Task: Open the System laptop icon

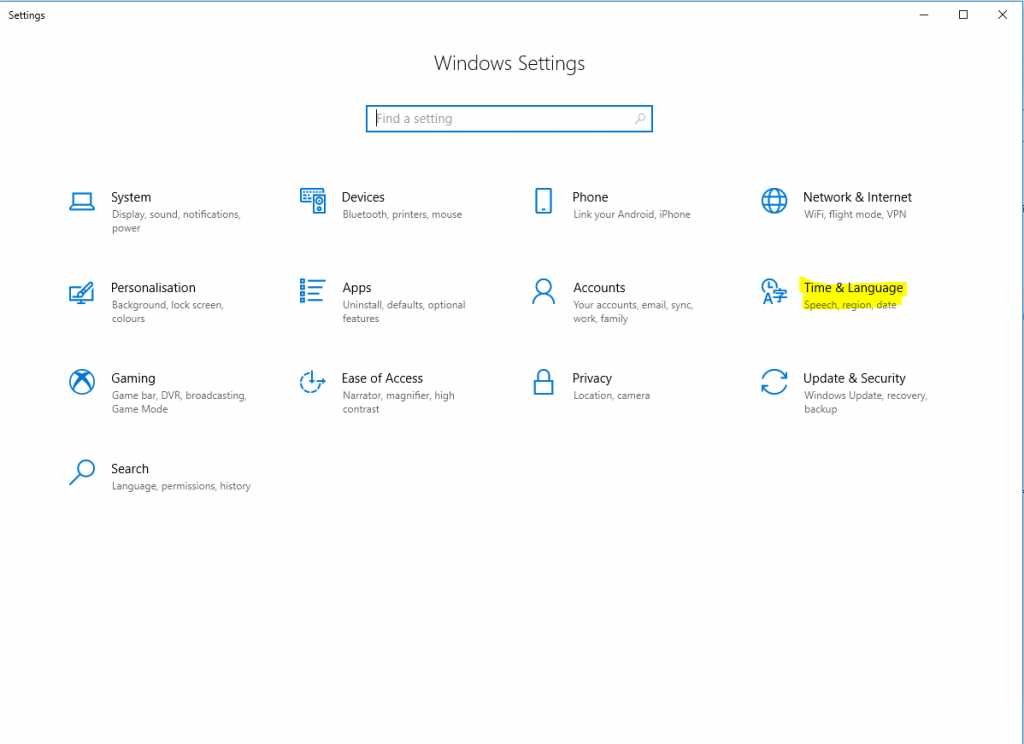Action: (x=82, y=201)
